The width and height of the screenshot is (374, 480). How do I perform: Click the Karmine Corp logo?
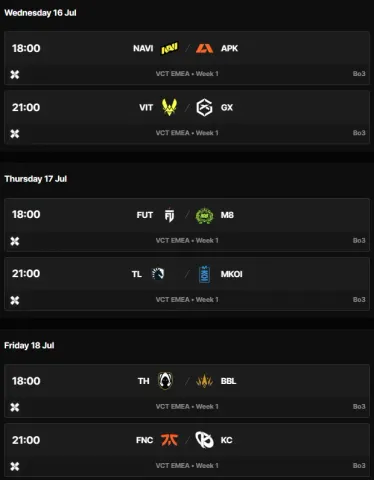pos(204,440)
